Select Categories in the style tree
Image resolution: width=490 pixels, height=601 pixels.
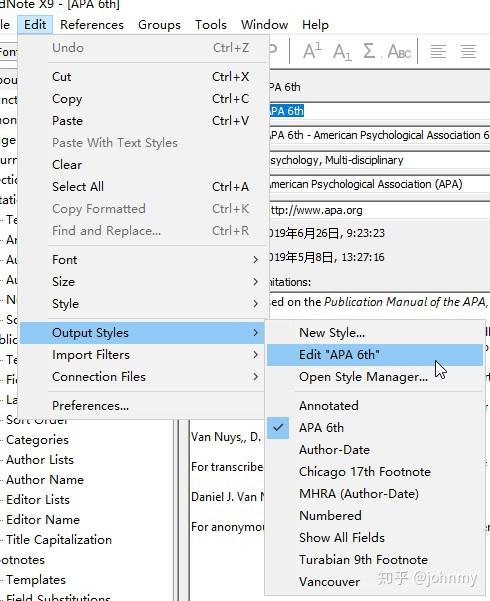click(37, 440)
